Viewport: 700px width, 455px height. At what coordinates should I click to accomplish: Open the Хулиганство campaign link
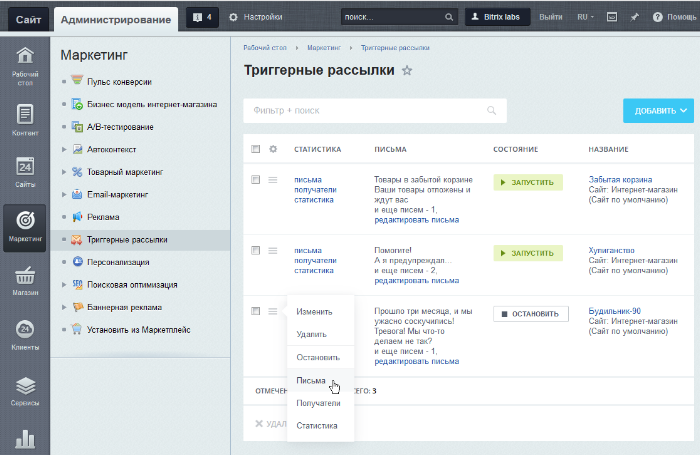(x=611, y=250)
